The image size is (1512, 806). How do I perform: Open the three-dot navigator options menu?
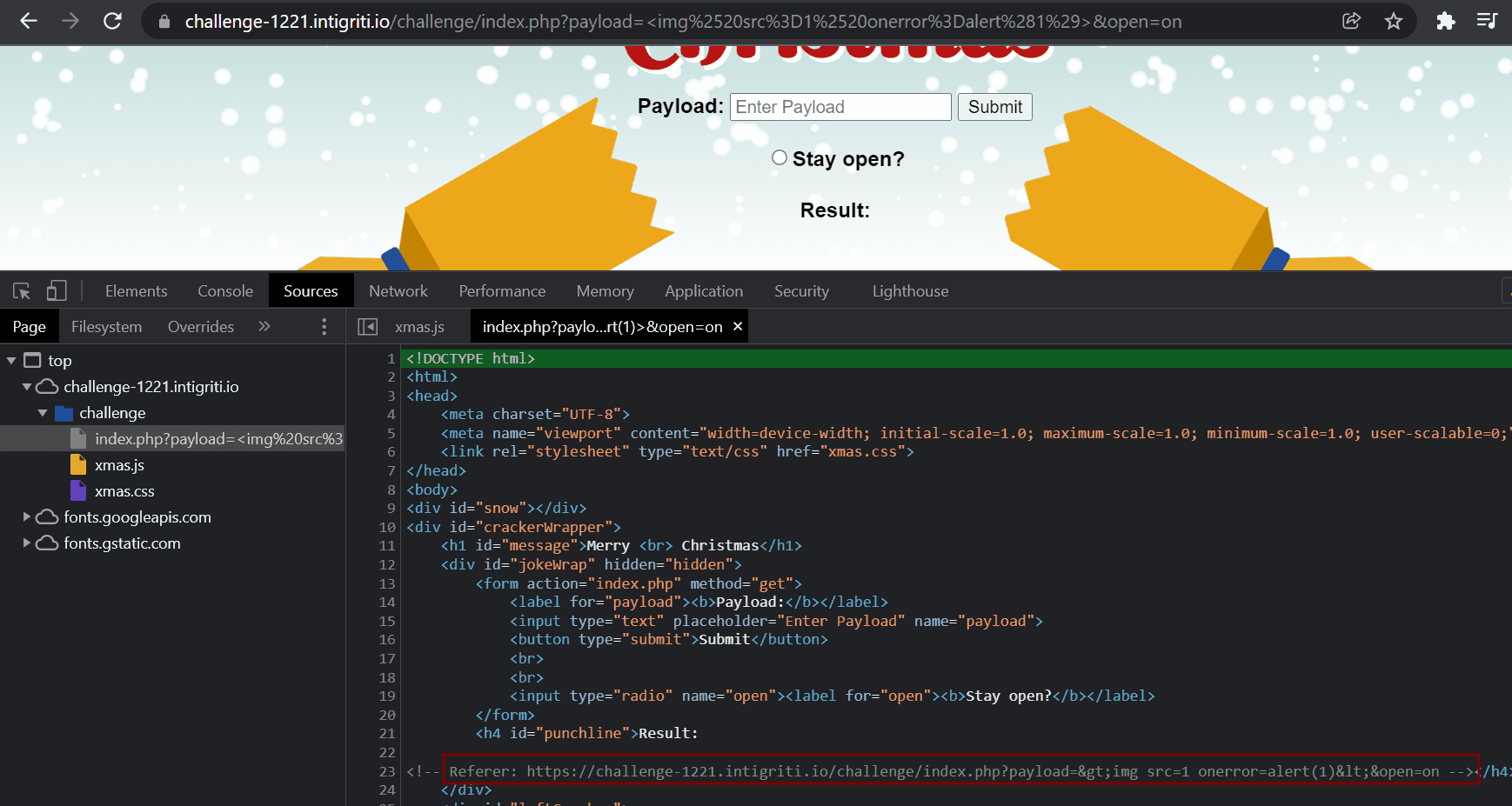pos(324,327)
